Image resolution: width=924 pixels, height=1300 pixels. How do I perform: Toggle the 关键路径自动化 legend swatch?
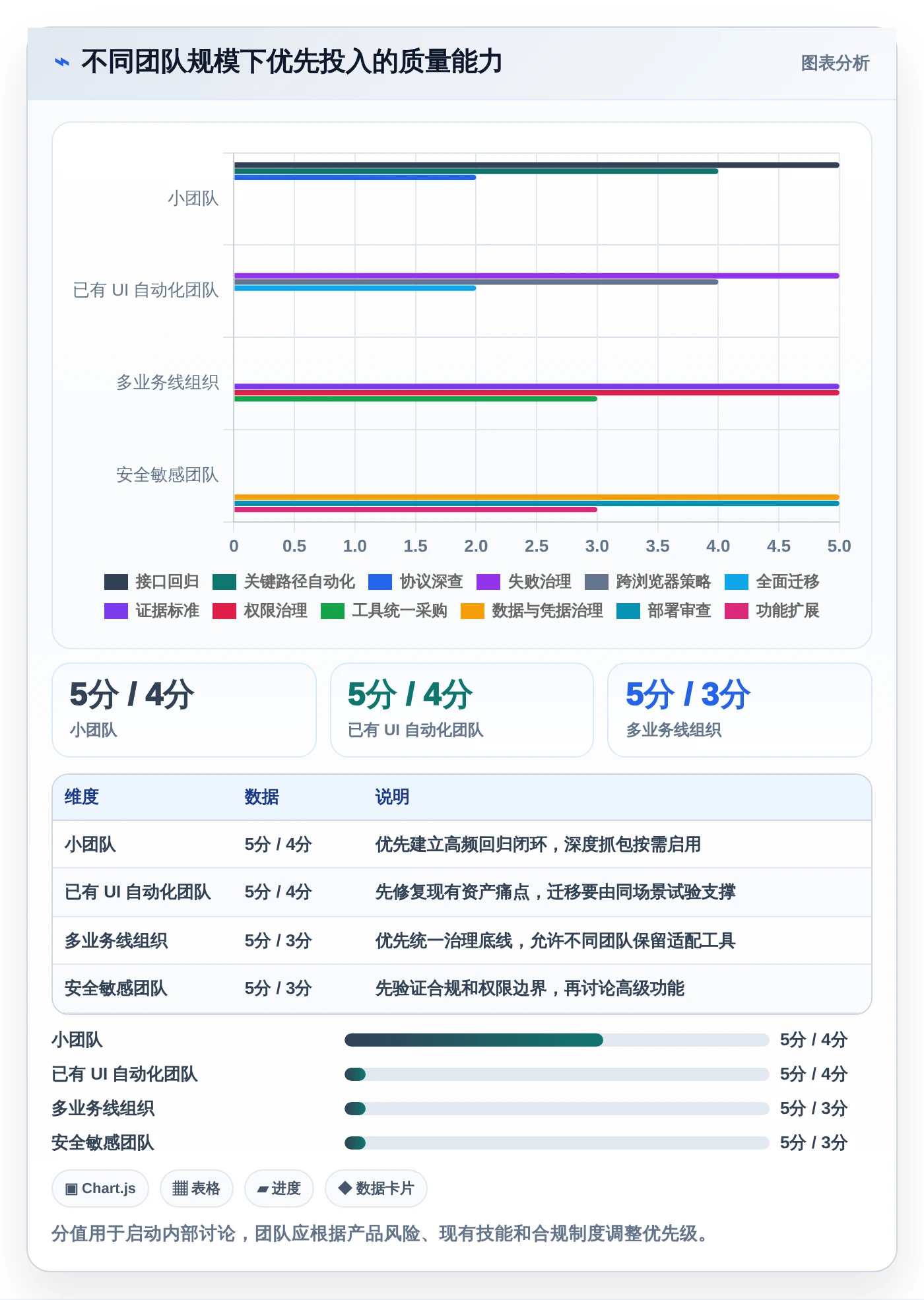[x=224, y=581]
